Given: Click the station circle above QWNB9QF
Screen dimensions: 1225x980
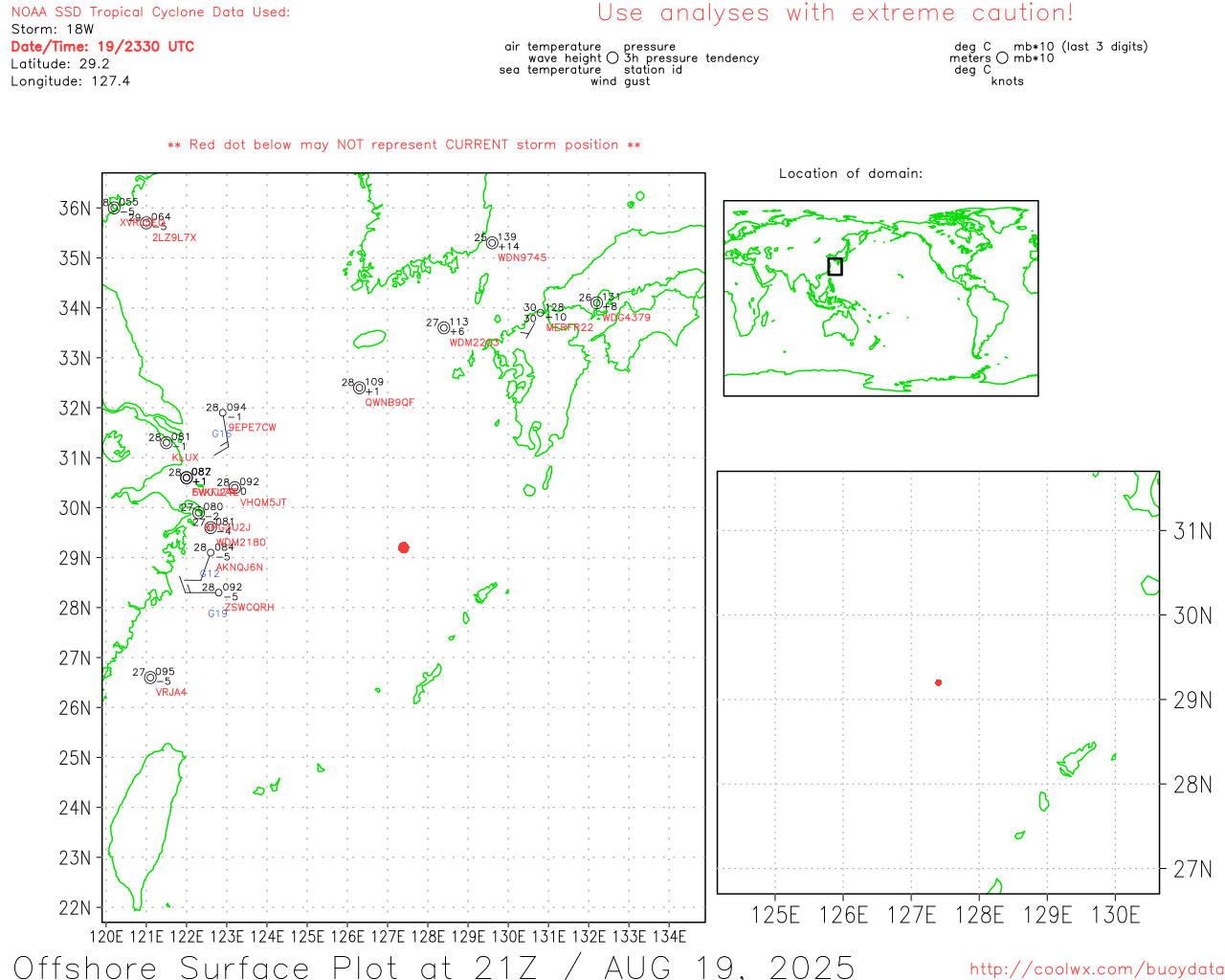Looking at the screenshot, I should coord(360,388).
